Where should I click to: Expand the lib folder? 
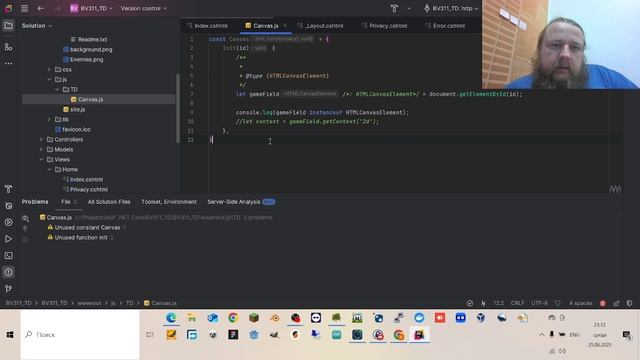coord(49,120)
